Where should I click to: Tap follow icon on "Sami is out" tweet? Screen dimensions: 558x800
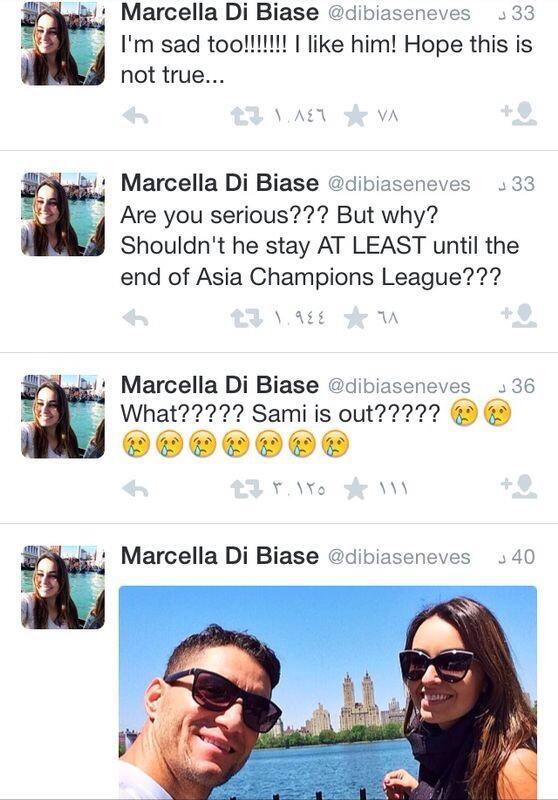click(518, 487)
